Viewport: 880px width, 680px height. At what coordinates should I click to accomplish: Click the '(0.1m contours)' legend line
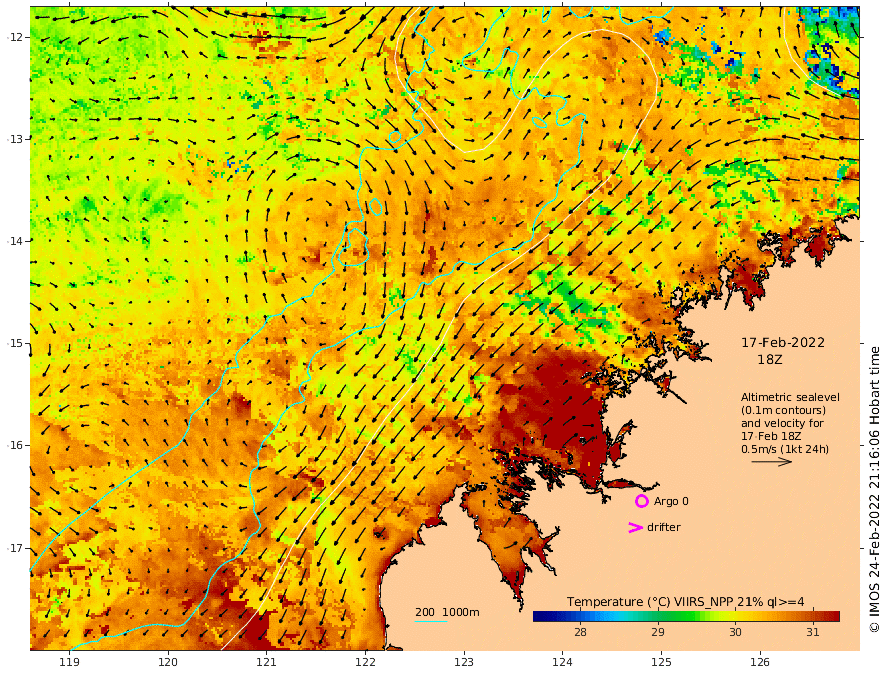tap(783, 410)
